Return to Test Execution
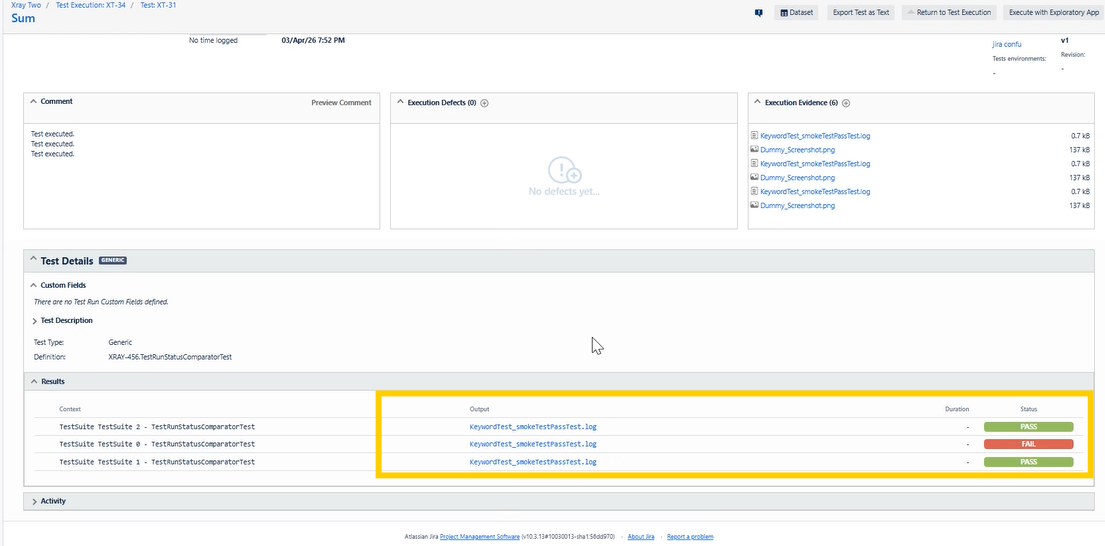Screen dimensions: 1105x546 [948, 13]
